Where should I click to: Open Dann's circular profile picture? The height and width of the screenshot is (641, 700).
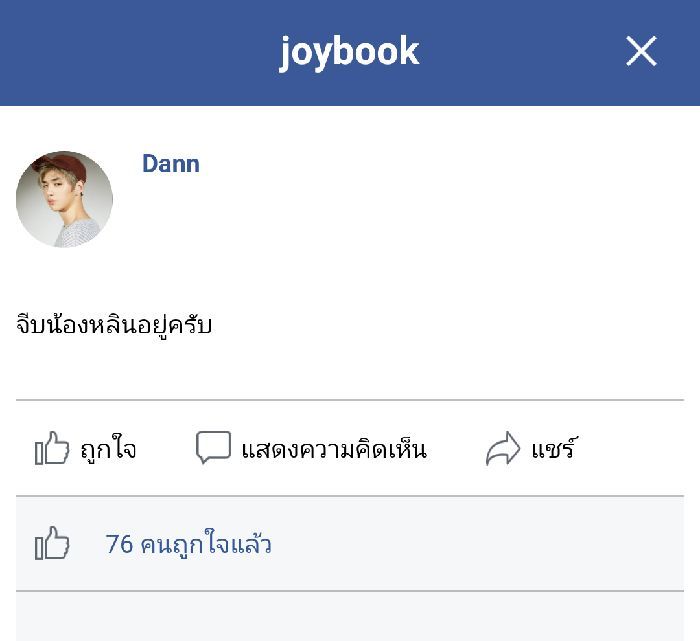64,199
